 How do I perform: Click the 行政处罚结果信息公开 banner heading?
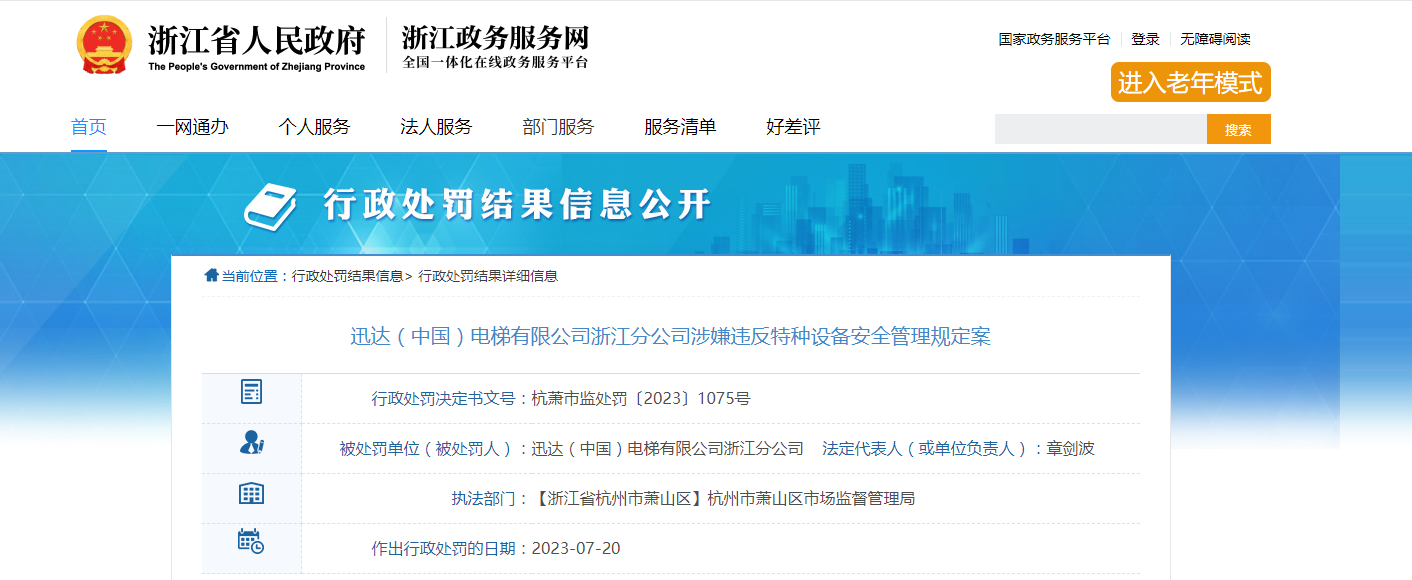[517, 205]
